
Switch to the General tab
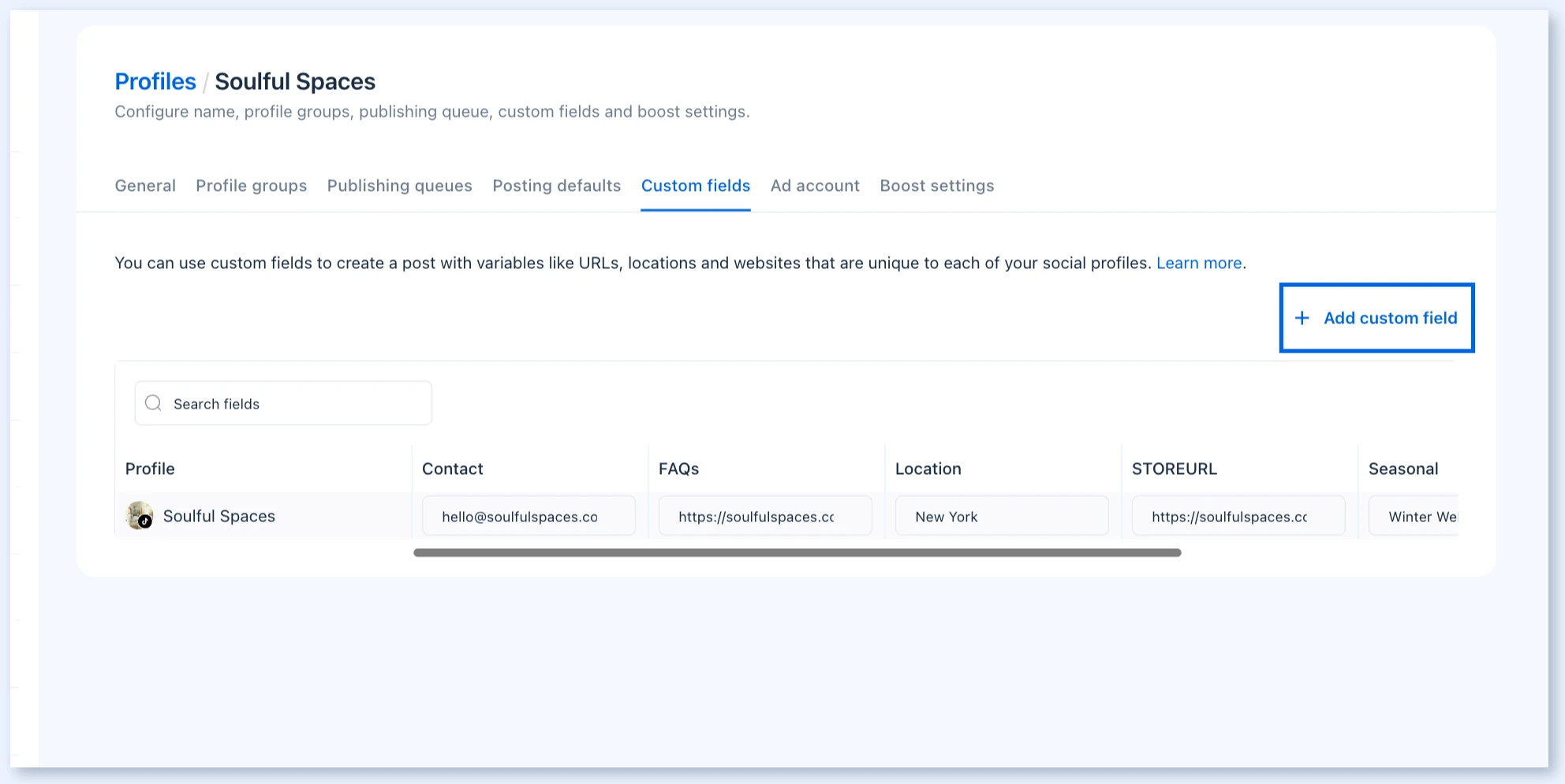145,185
